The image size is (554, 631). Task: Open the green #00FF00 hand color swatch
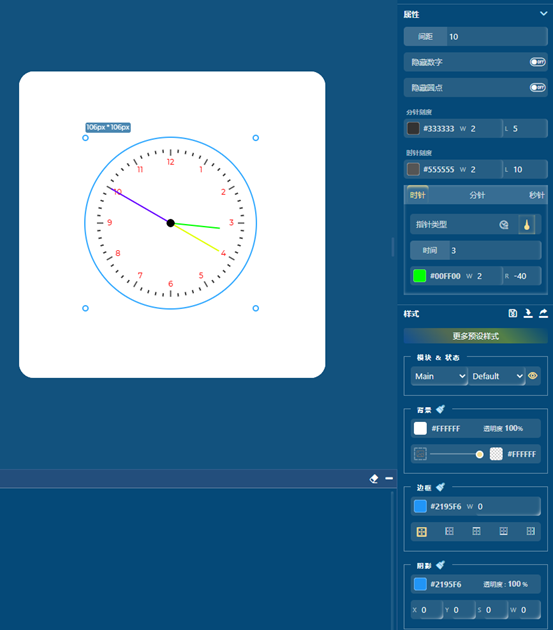click(419, 276)
